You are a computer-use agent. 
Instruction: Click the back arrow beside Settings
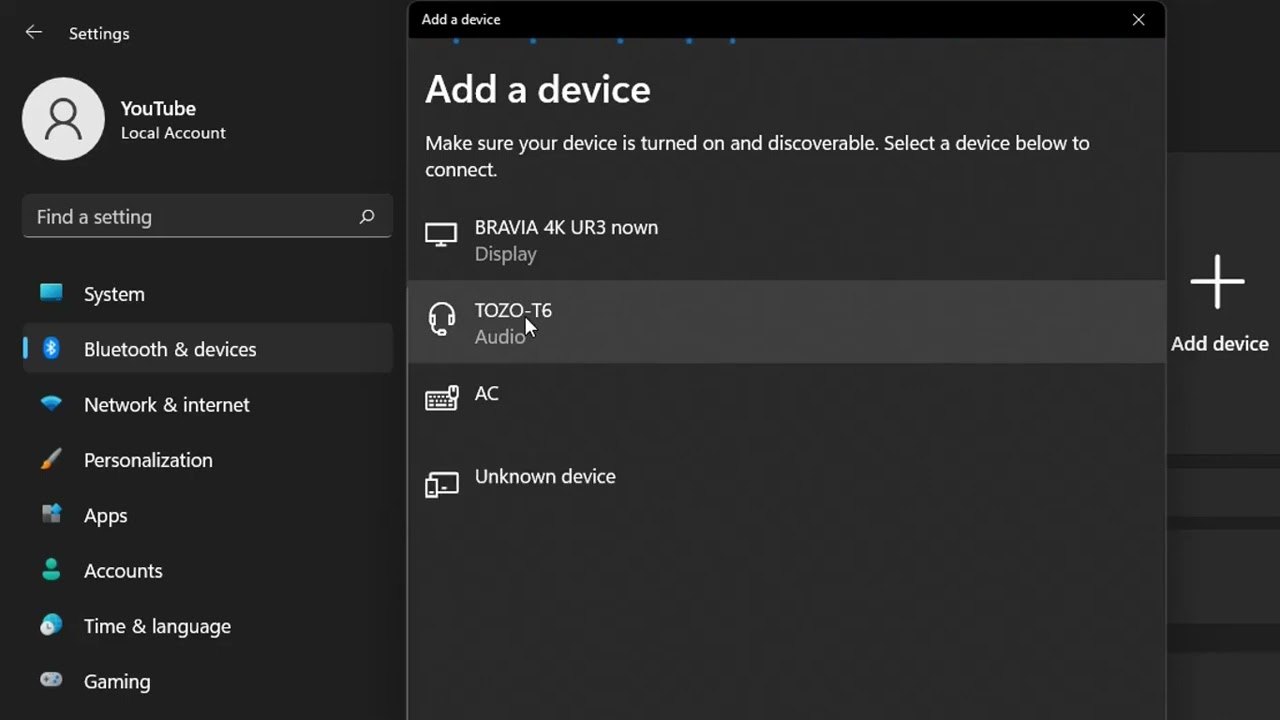(33, 33)
